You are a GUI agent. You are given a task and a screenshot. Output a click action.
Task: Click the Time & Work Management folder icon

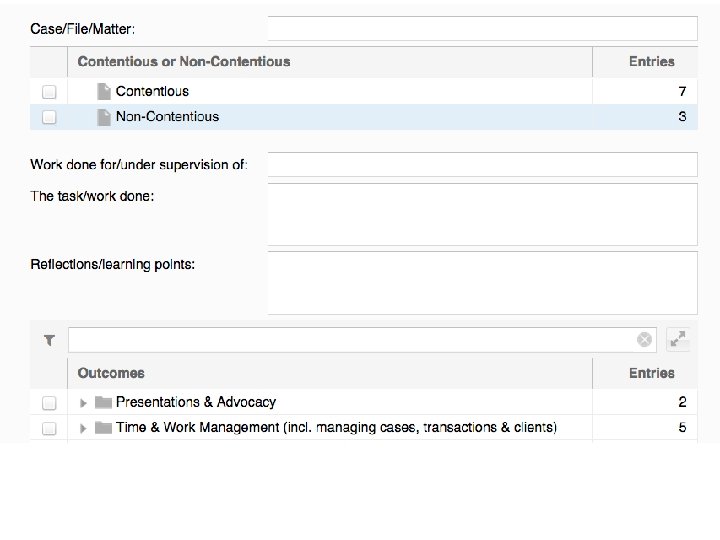coord(103,428)
